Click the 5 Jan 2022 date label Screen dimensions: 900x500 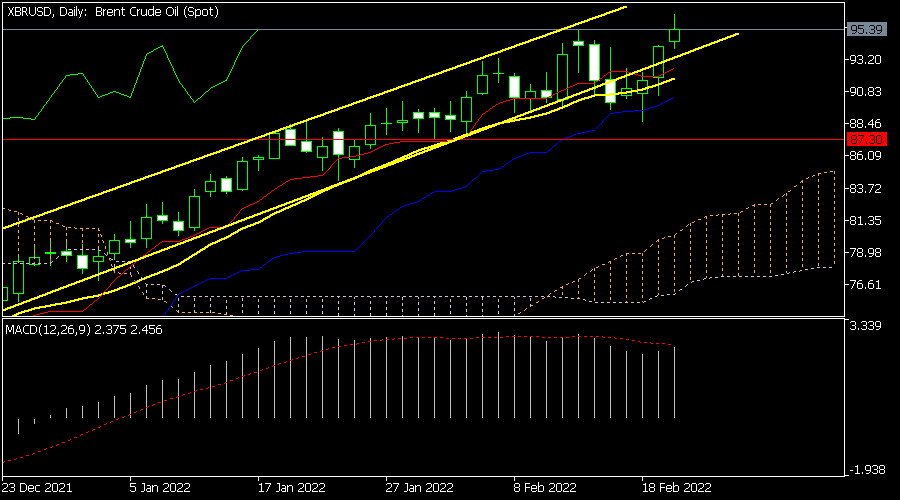point(160,488)
